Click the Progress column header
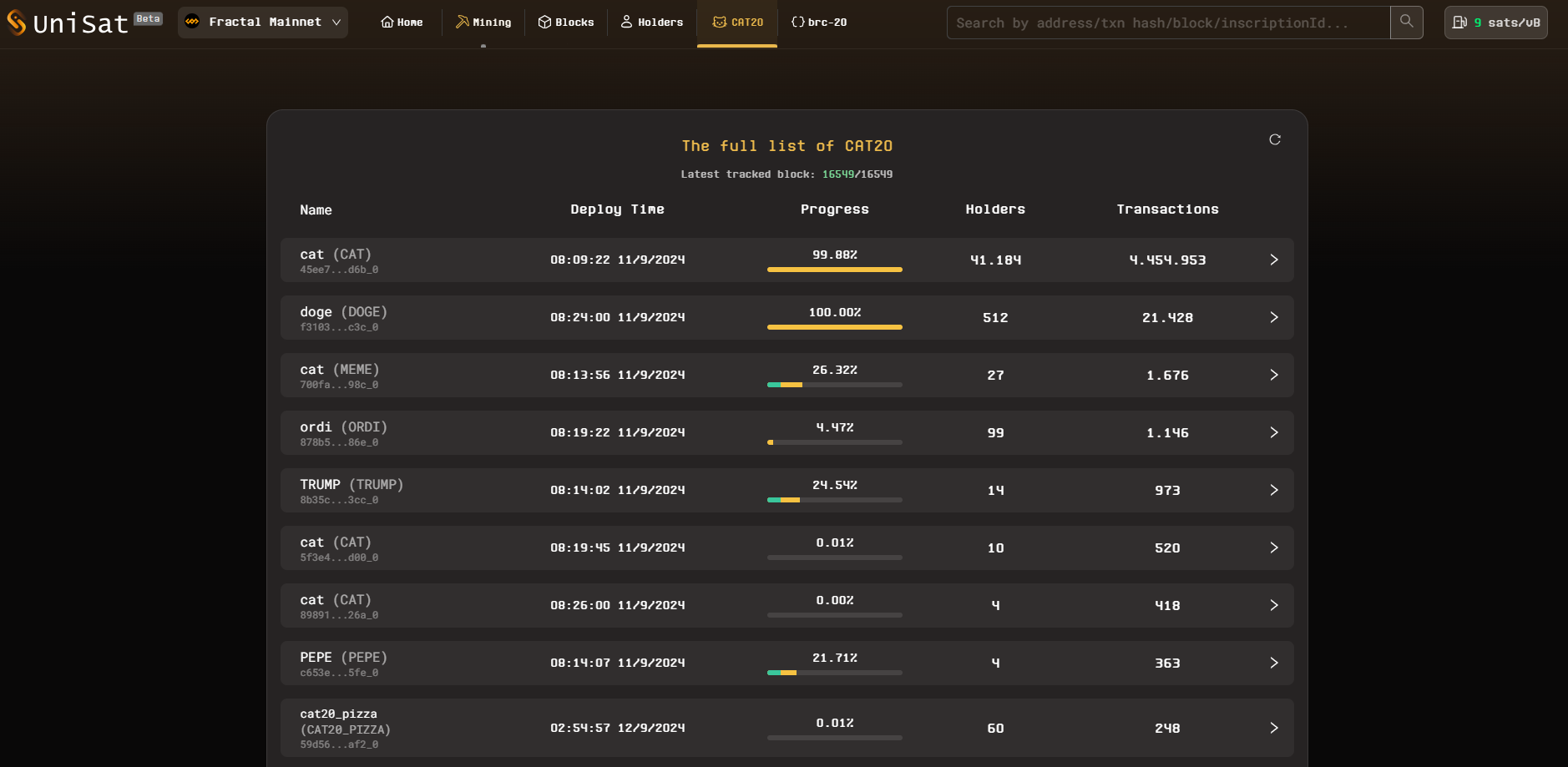Screen dimensions: 1568x767 pos(835,209)
